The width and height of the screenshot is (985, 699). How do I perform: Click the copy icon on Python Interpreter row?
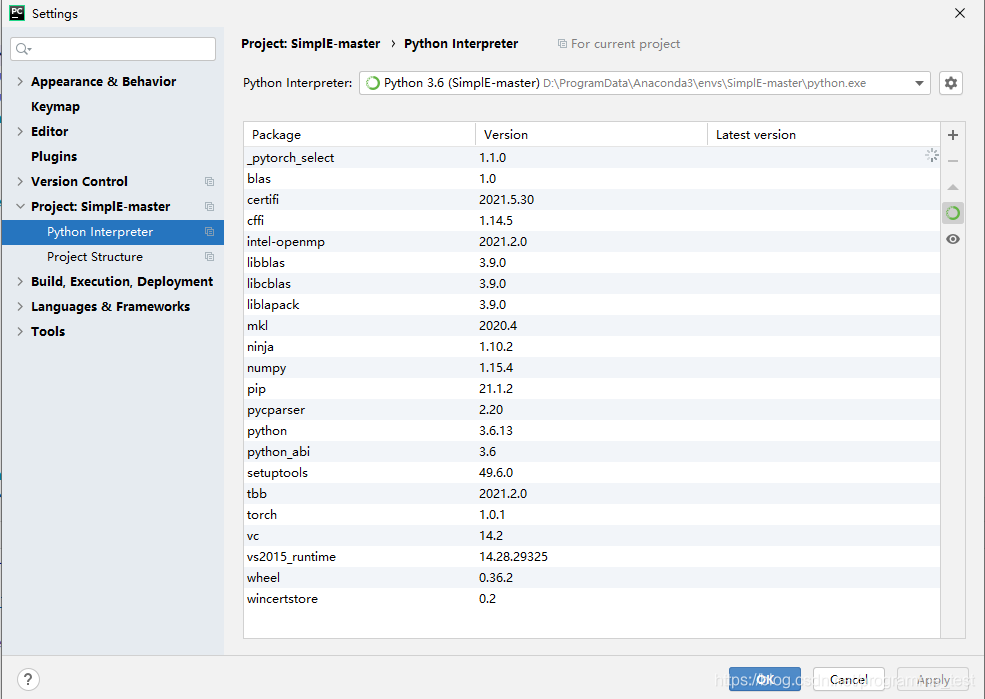point(209,232)
